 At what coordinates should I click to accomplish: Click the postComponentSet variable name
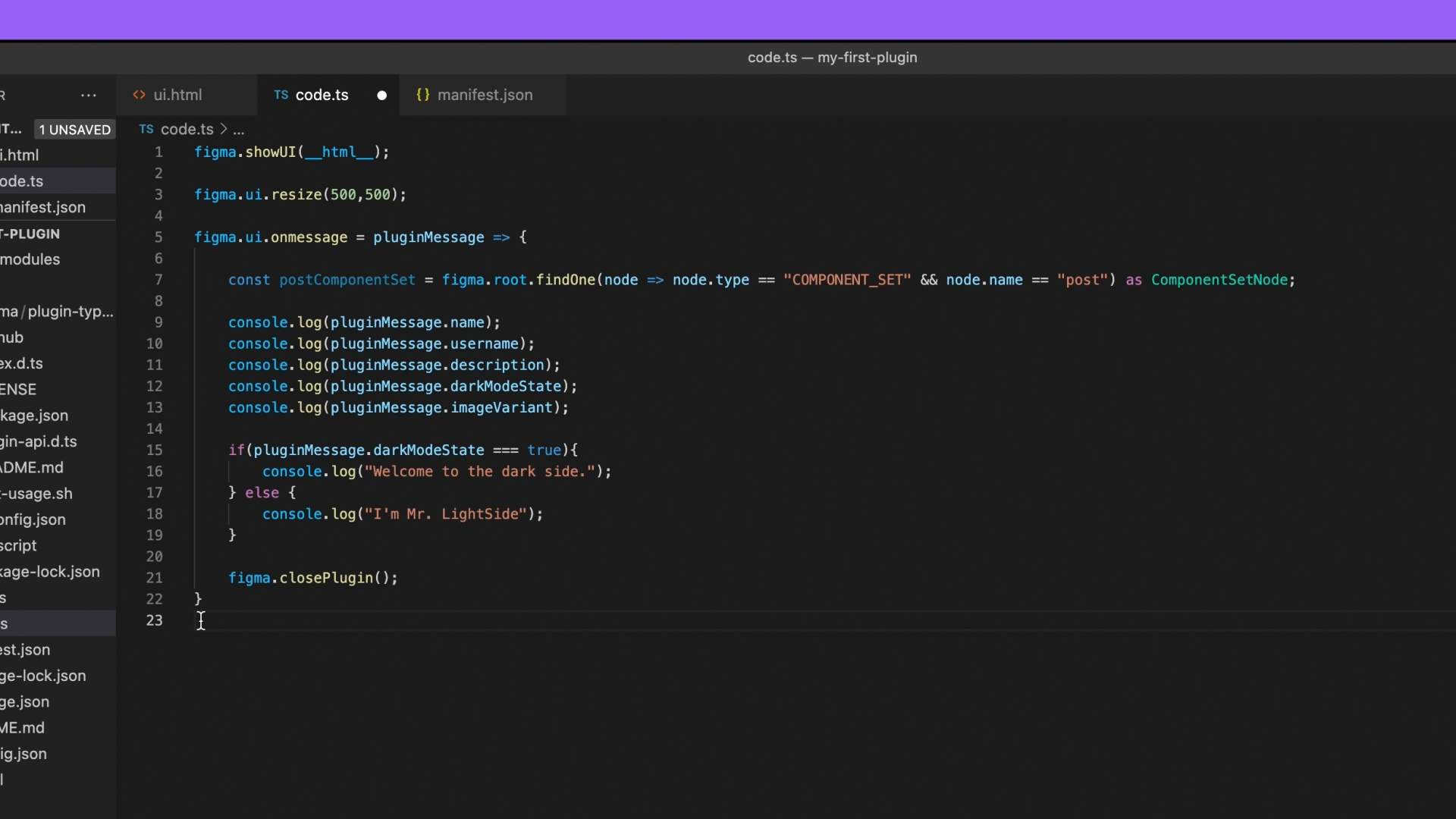point(347,280)
